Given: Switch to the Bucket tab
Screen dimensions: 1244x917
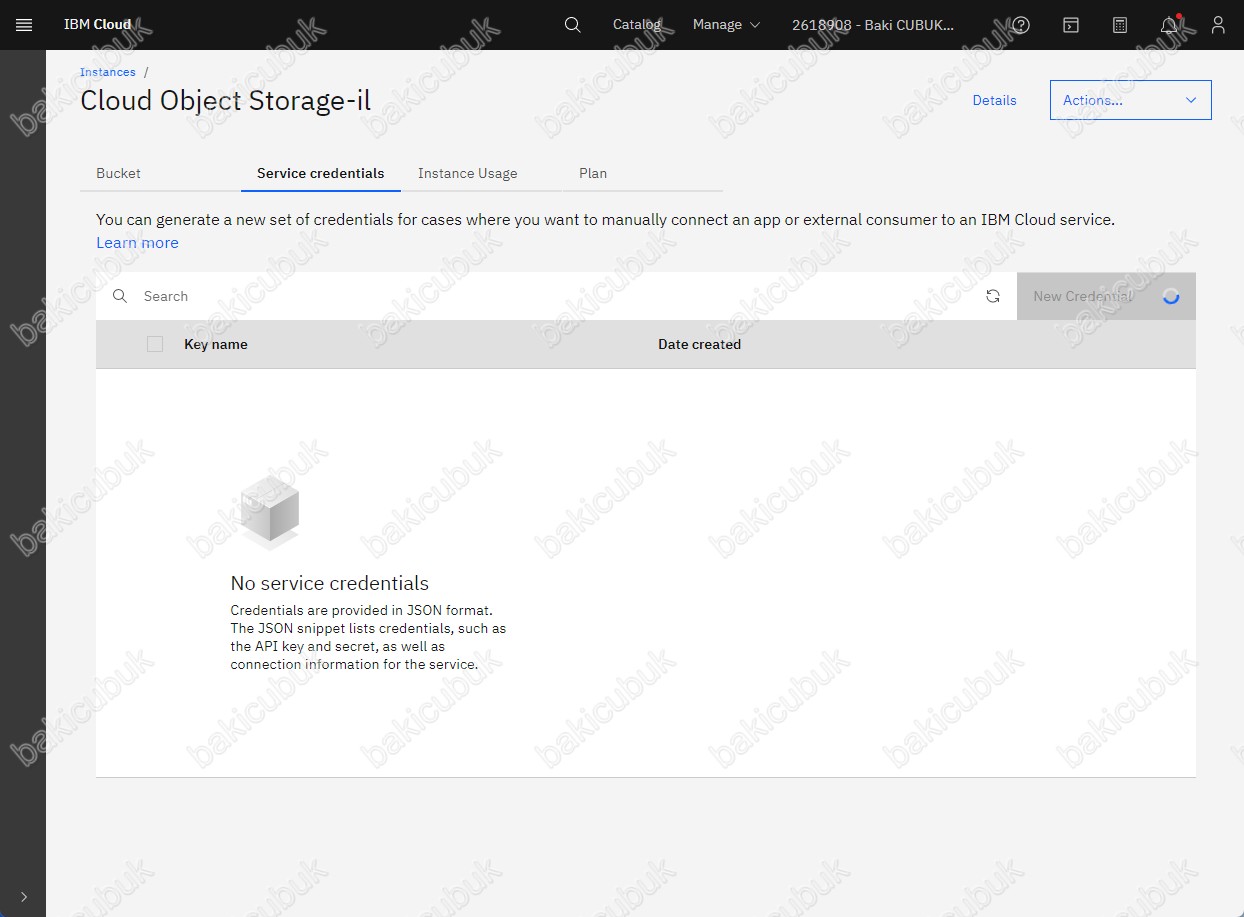Looking at the screenshot, I should [x=160, y=173].
